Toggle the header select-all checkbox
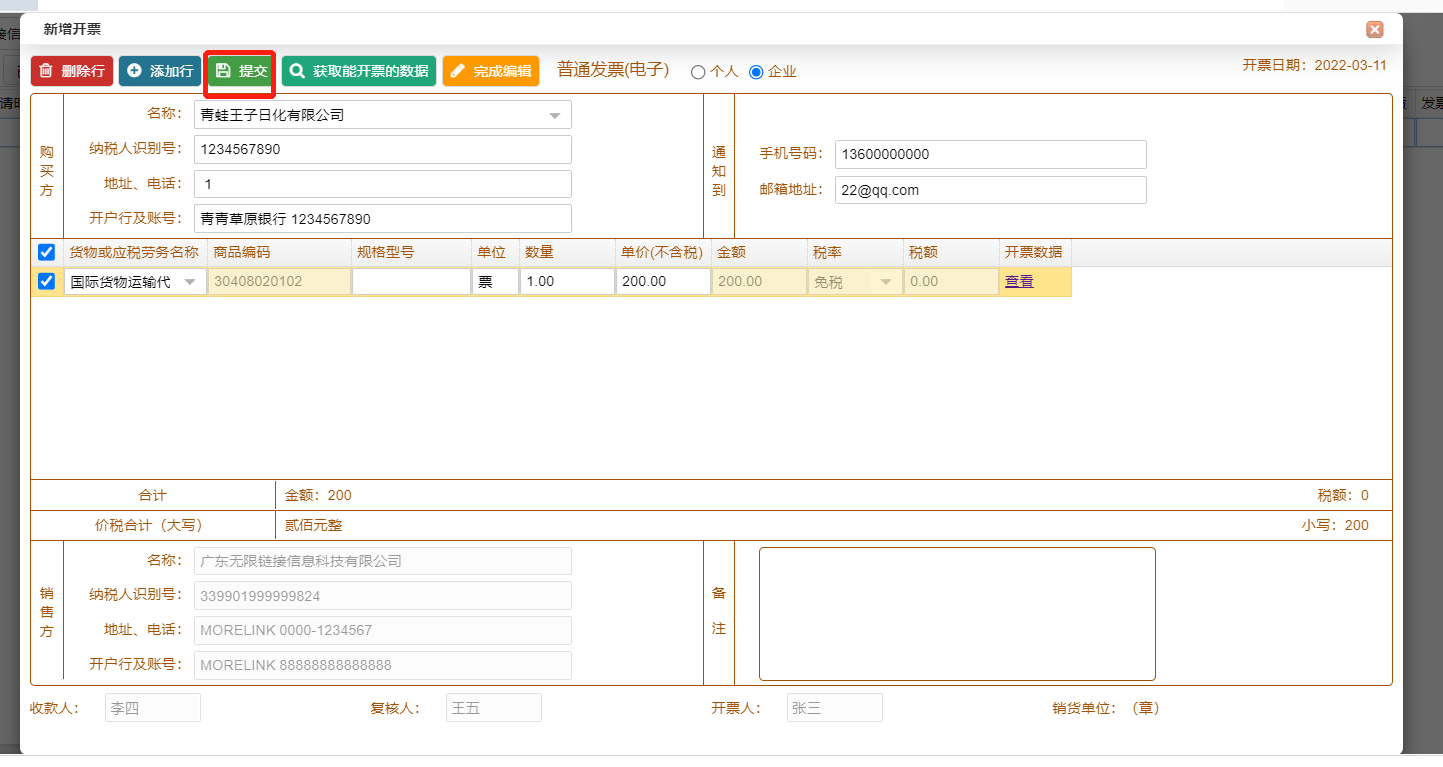 tap(46, 252)
